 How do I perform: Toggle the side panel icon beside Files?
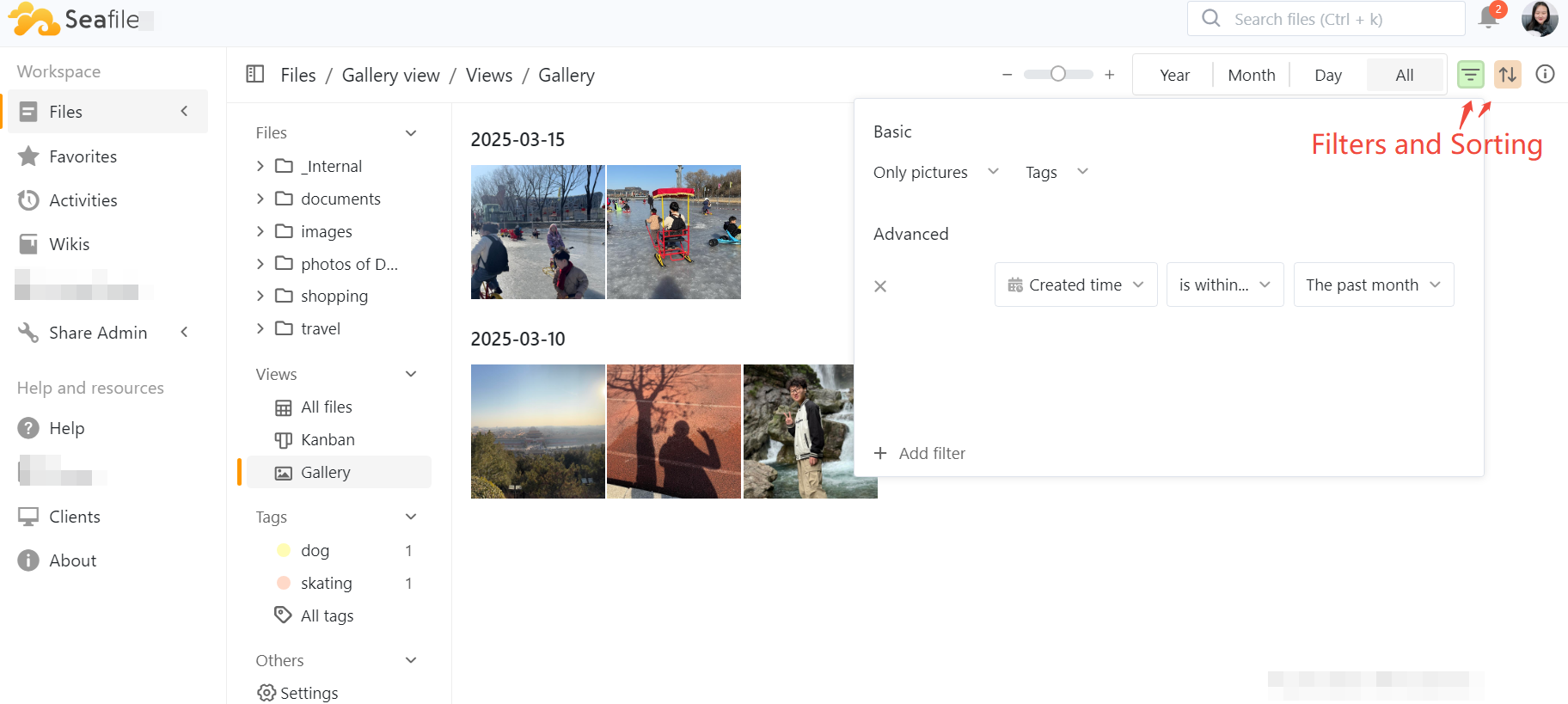[x=255, y=75]
